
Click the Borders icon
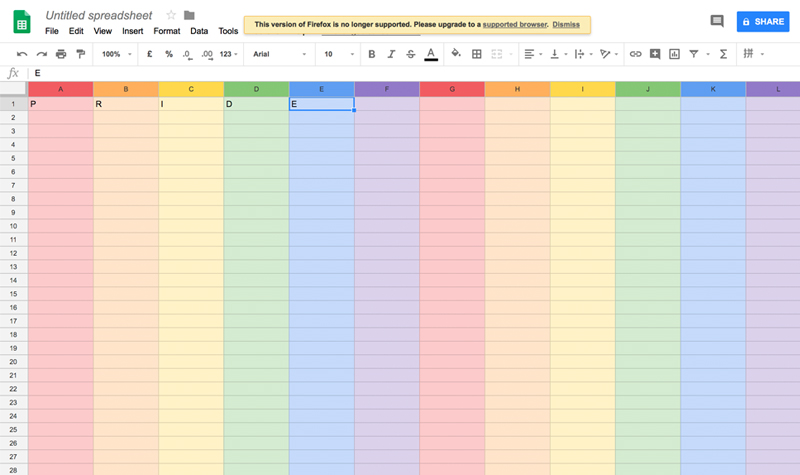point(477,54)
